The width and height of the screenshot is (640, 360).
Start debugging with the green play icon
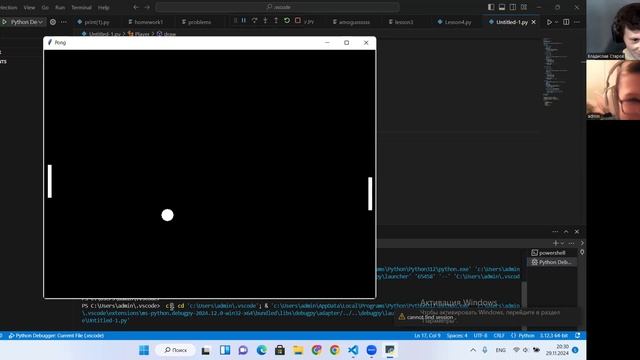pyautogui.click(x=4, y=22)
